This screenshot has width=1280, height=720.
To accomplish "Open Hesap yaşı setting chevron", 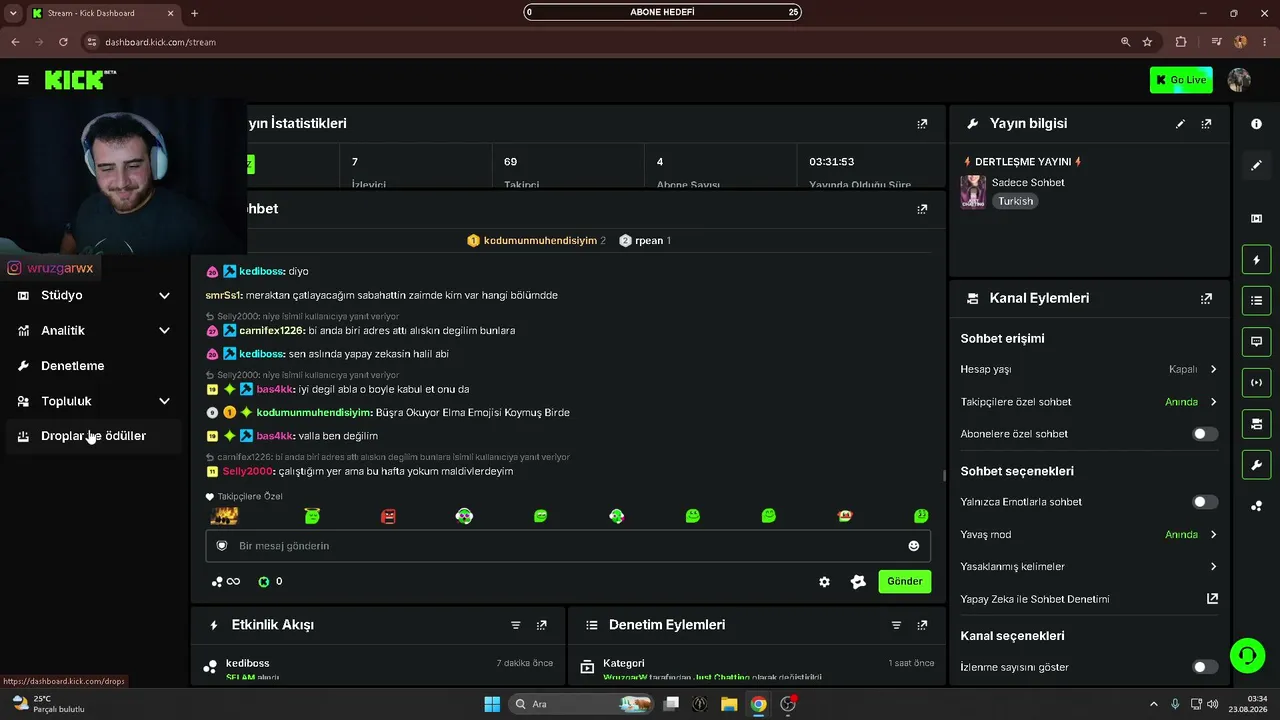I will click(x=1213, y=369).
